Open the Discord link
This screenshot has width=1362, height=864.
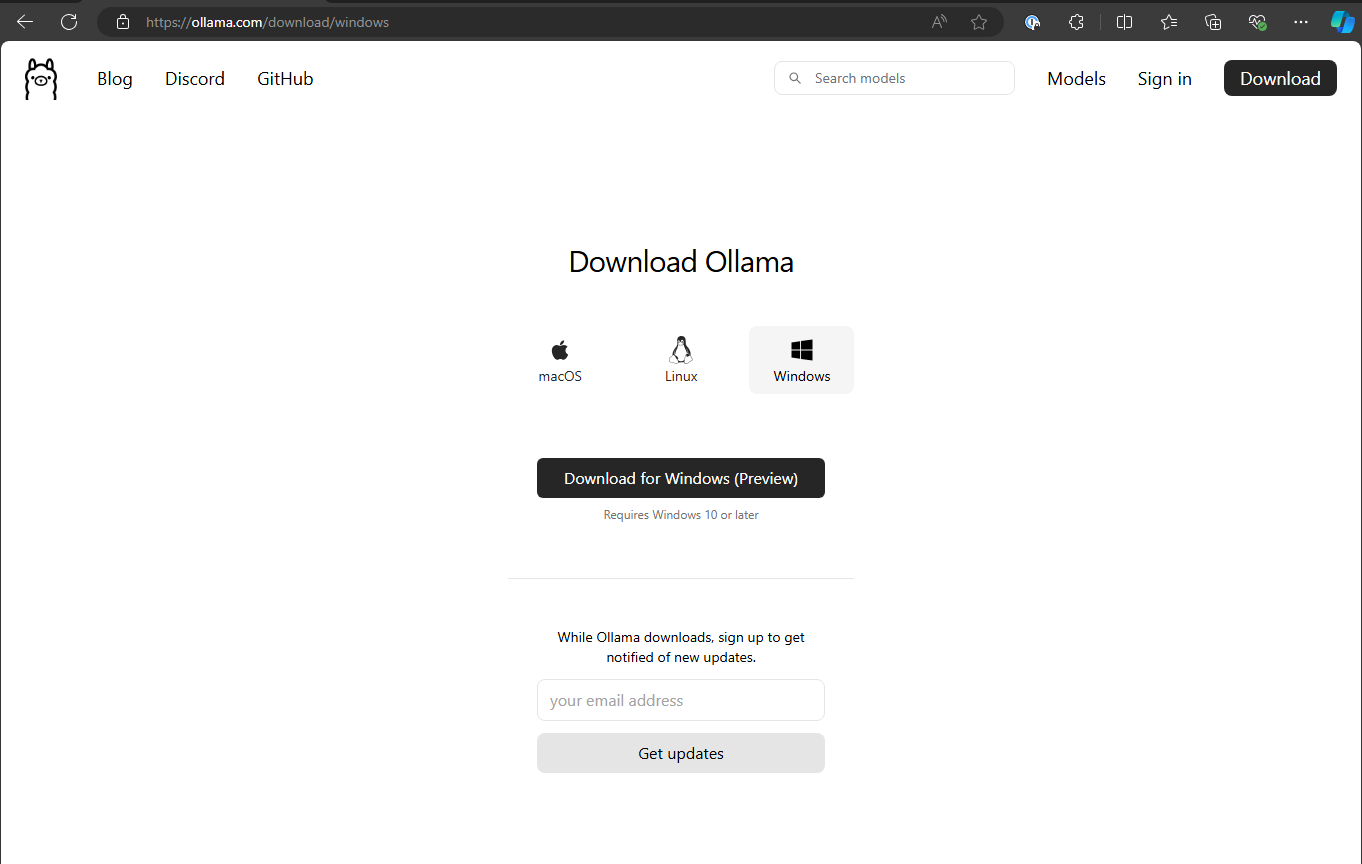coord(195,79)
